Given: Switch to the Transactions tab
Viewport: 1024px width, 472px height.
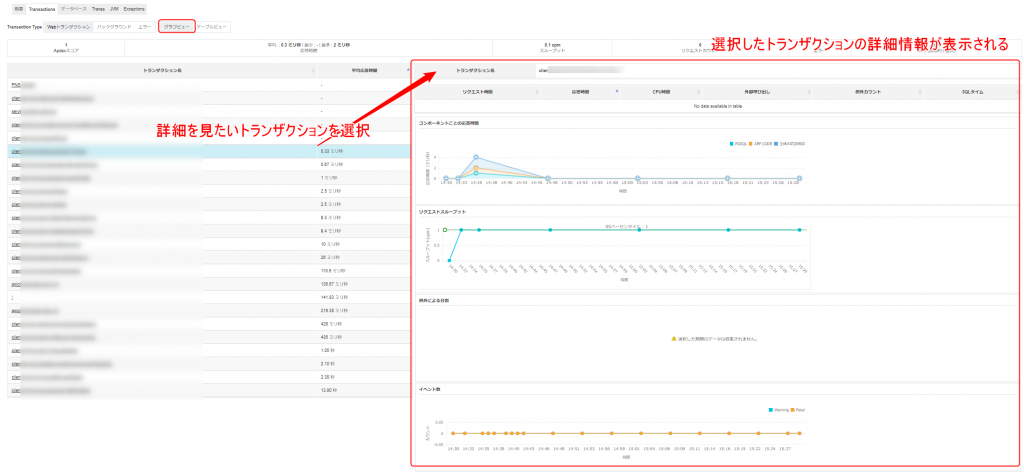Looking at the screenshot, I should (x=41, y=8).
